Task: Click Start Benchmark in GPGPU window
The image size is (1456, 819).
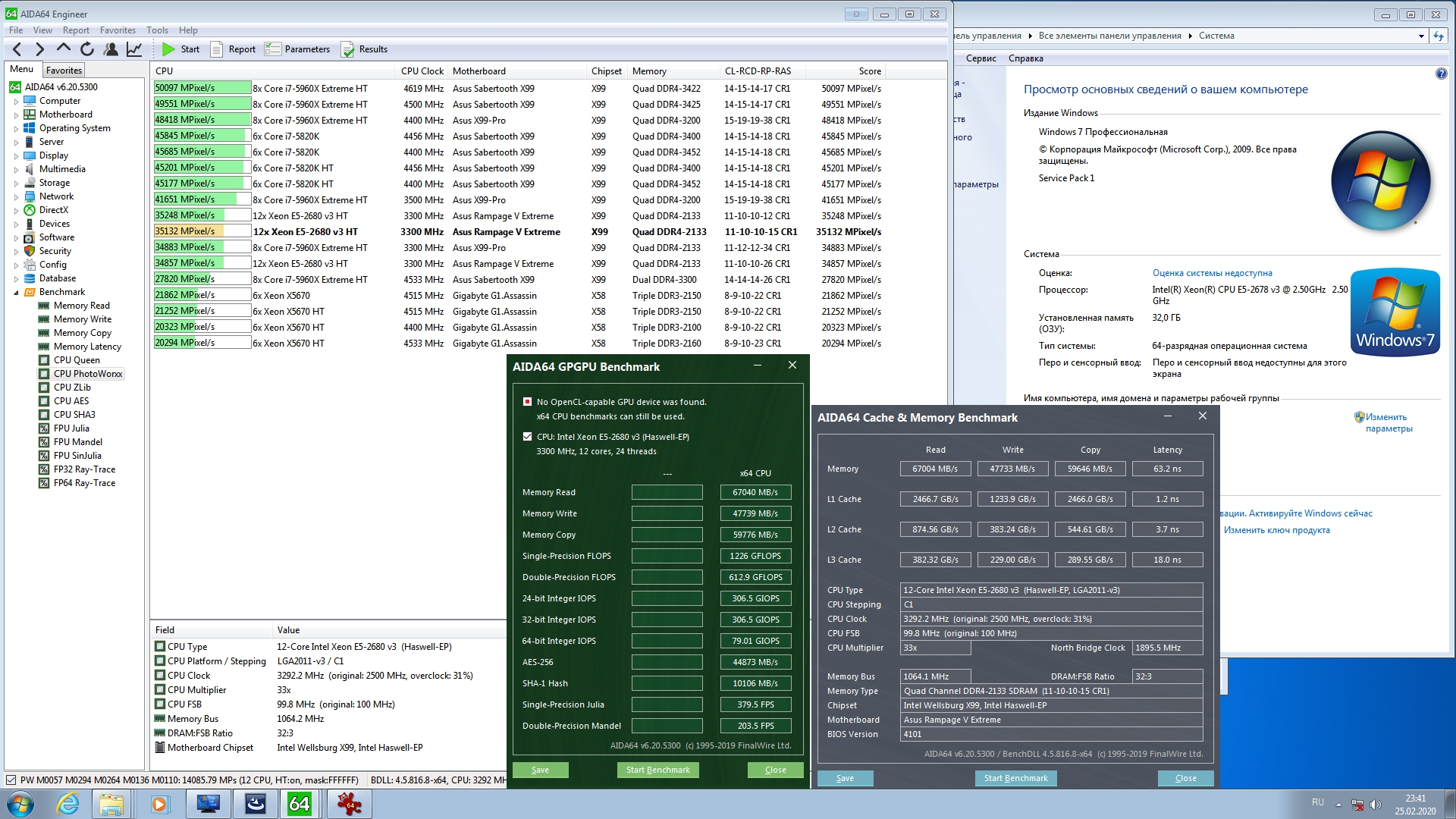Action: pos(657,770)
